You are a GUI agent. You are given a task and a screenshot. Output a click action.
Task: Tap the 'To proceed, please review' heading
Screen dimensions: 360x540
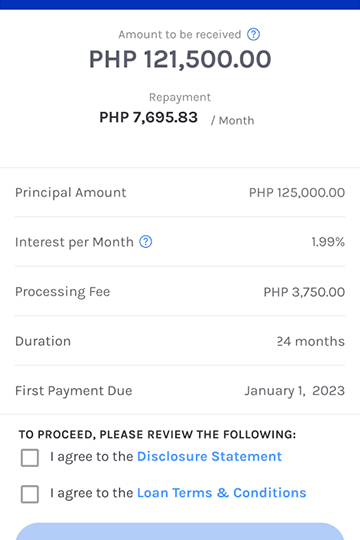pyautogui.click(x=157, y=434)
